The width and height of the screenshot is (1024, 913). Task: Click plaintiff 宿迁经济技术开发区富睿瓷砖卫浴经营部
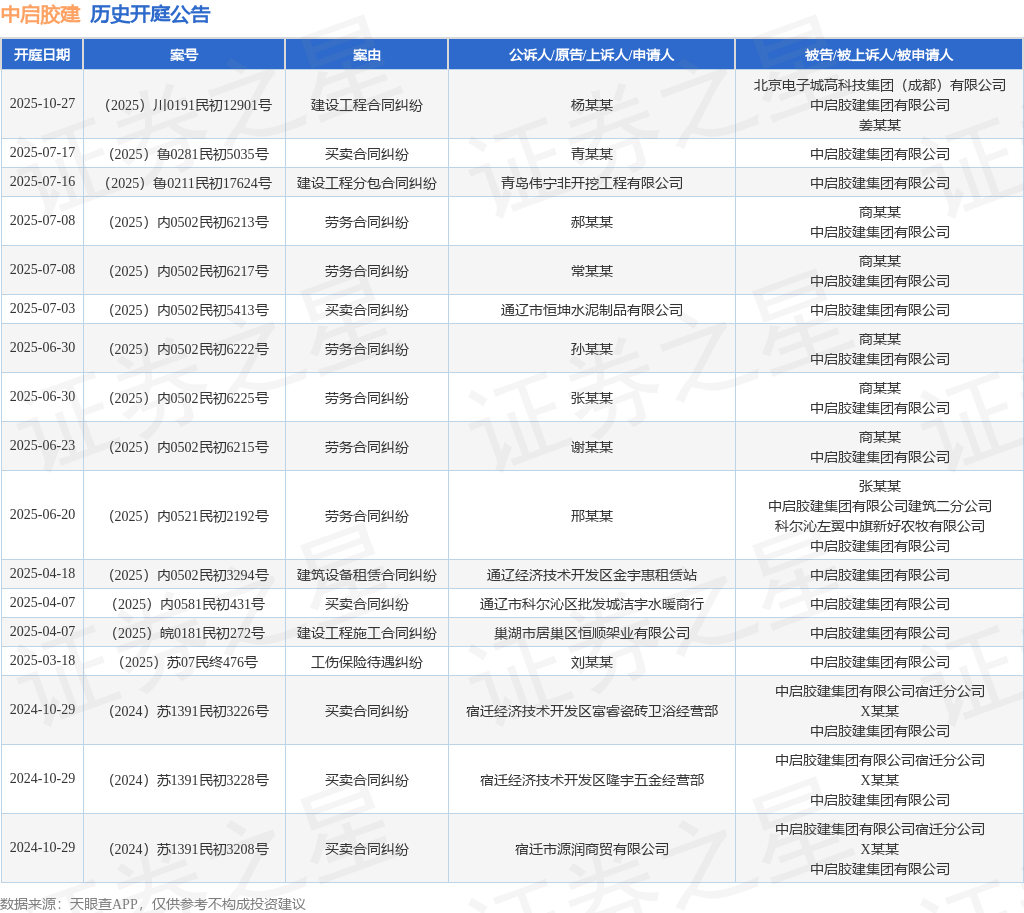pos(592,711)
